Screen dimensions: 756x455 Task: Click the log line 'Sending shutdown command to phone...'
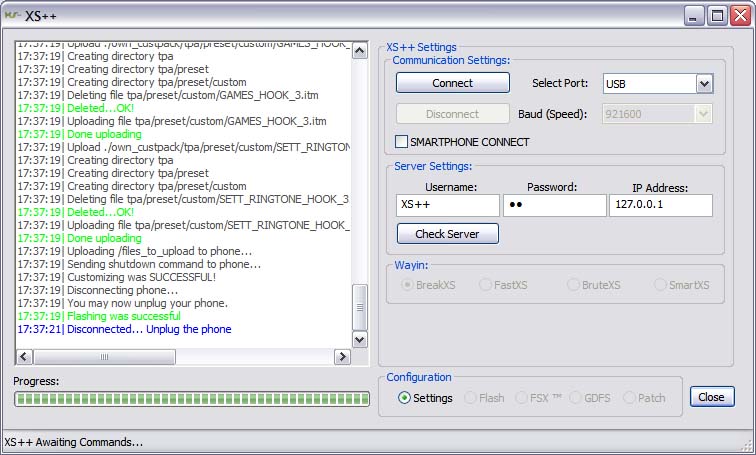[139, 264]
